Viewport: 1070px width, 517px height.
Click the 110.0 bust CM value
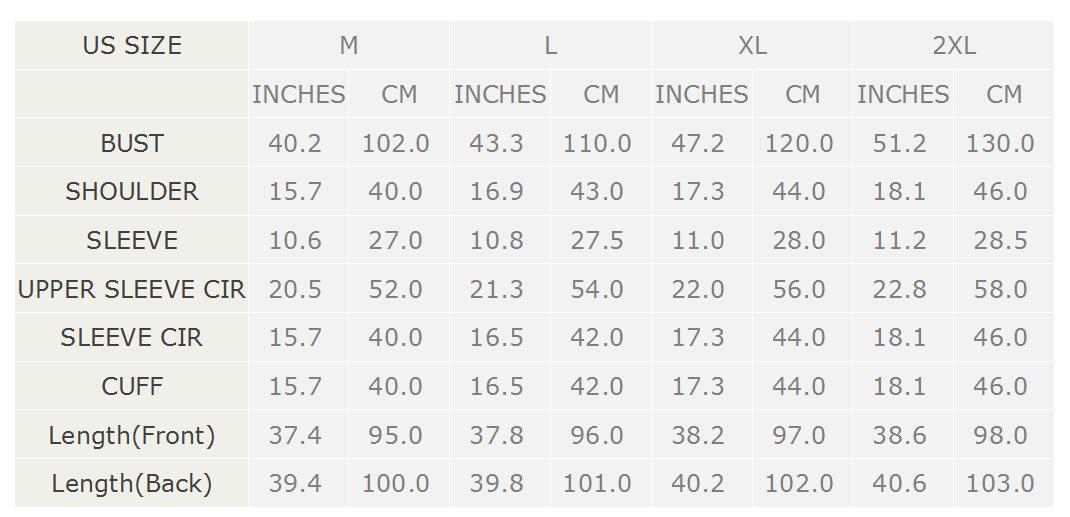pos(597,143)
